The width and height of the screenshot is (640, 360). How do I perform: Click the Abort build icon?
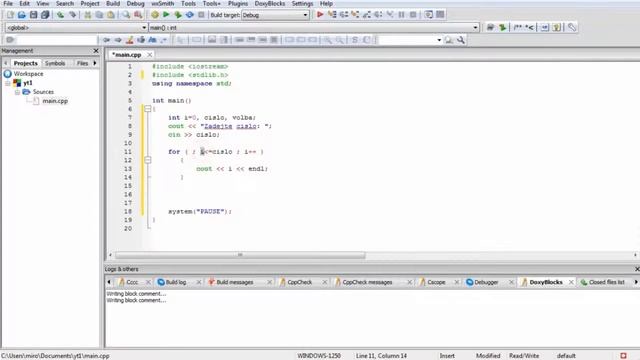tap(201, 15)
